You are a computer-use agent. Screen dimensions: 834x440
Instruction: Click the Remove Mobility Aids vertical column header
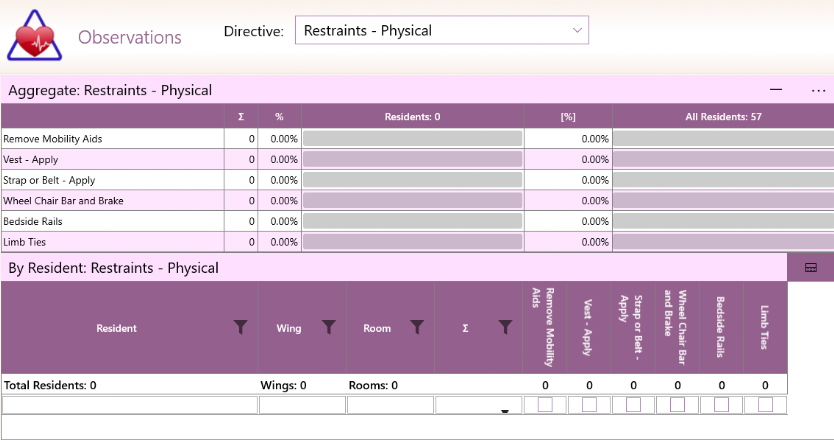pyautogui.click(x=544, y=327)
